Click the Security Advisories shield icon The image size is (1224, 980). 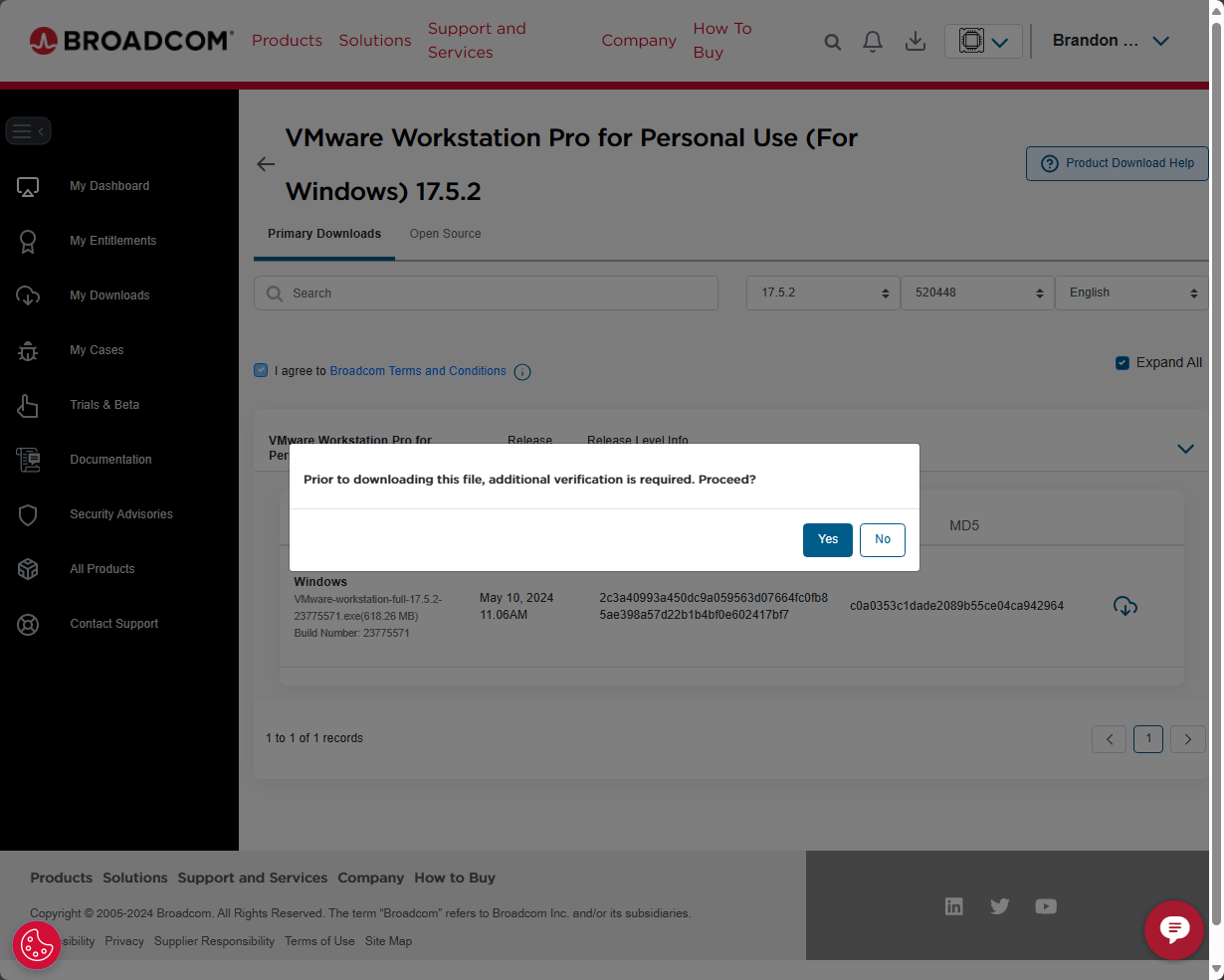[28, 514]
